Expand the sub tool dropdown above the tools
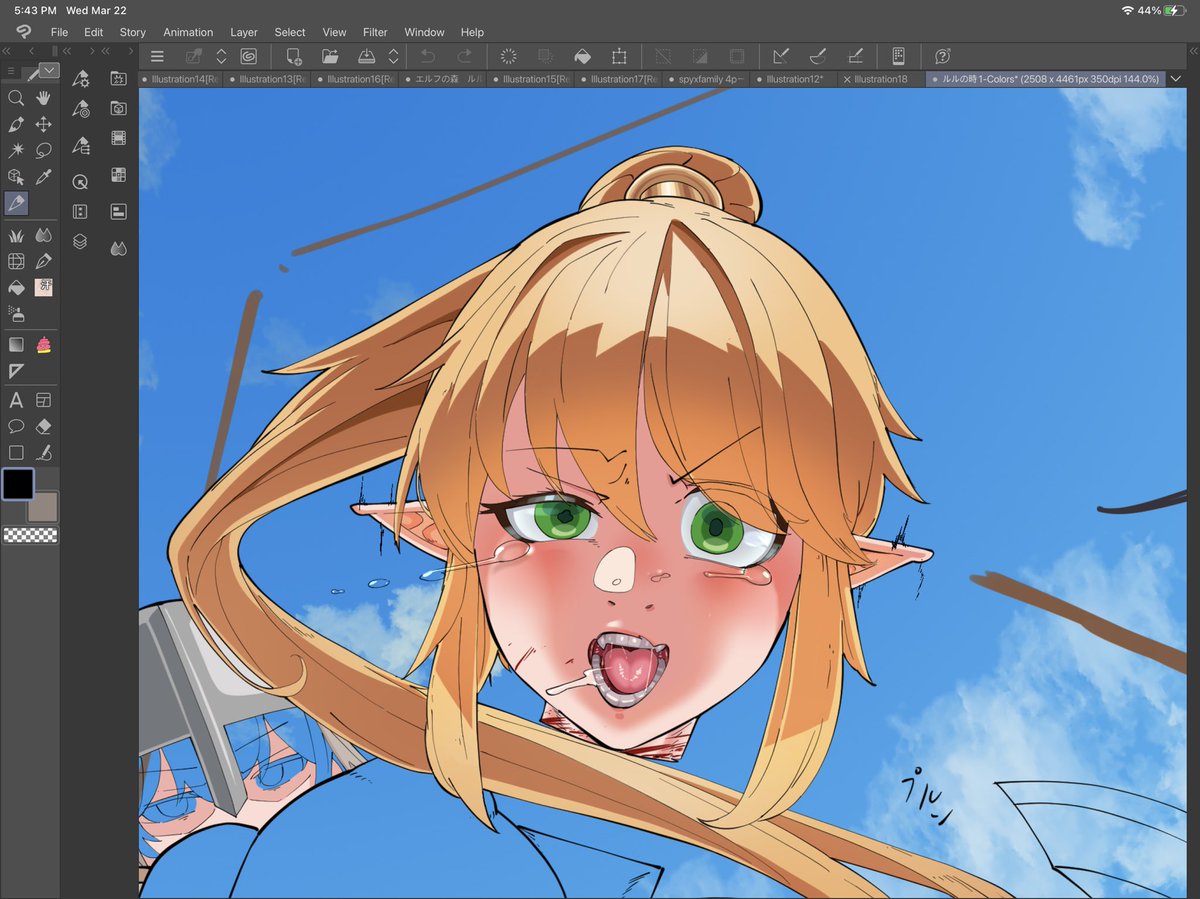The height and width of the screenshot is (899, 1200). (49, 71)
